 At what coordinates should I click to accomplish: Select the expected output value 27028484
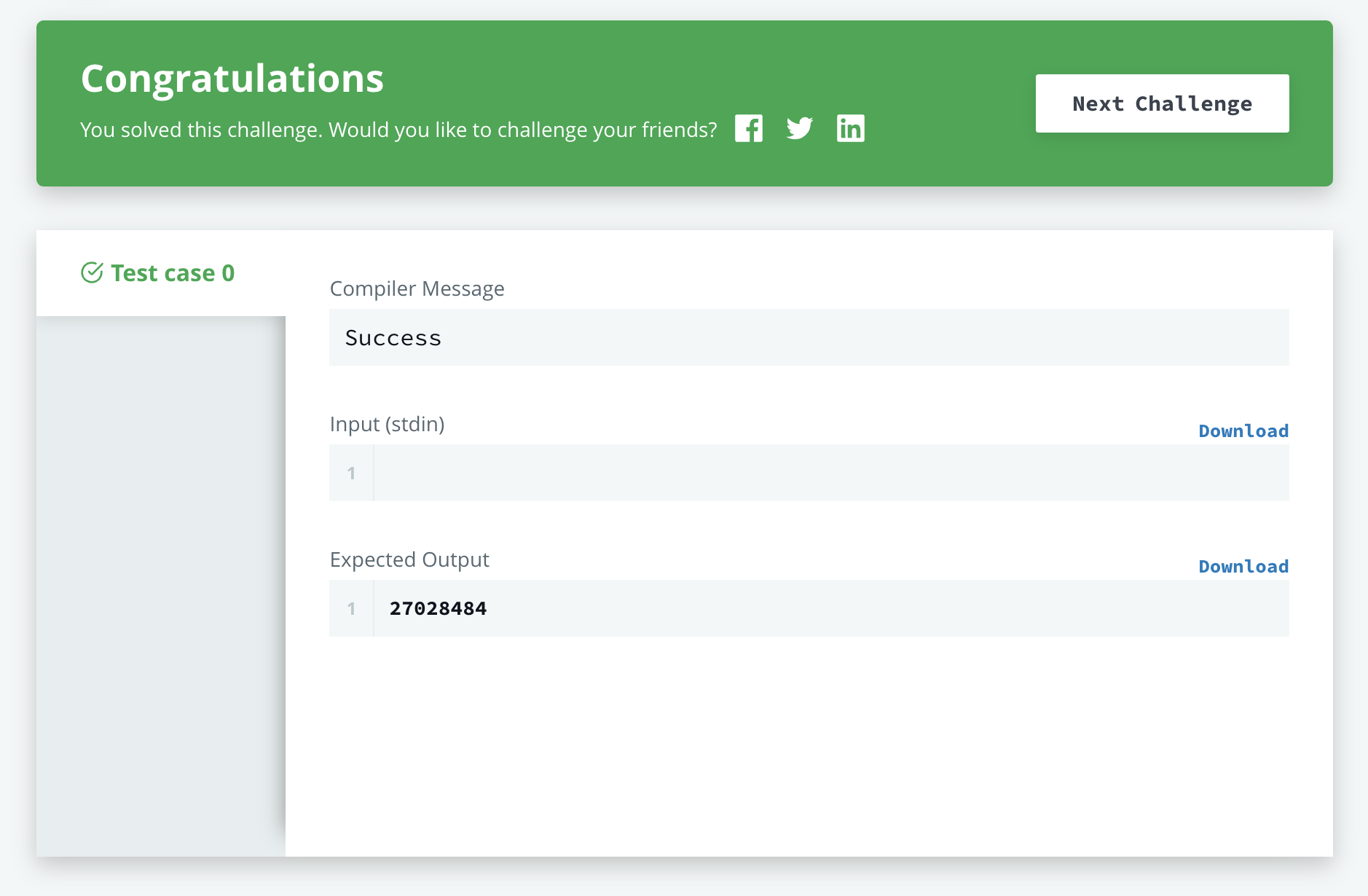[x=438, y=608]
